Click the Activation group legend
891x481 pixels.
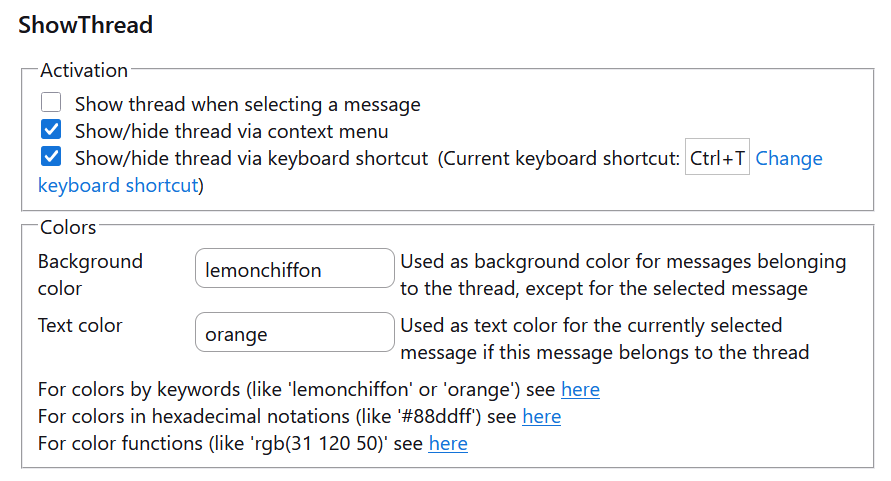tap(84, 71)
